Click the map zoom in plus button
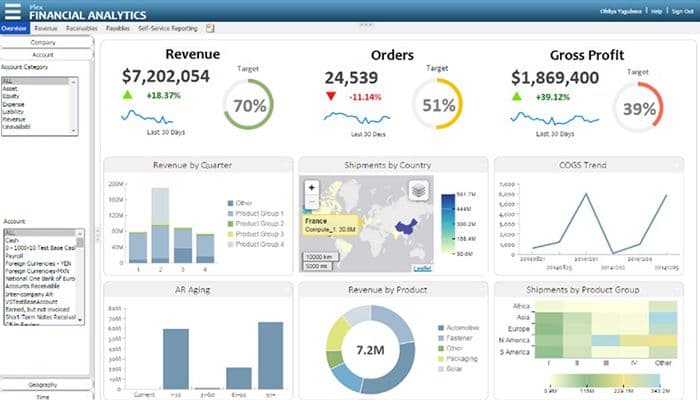 [311, 187]
